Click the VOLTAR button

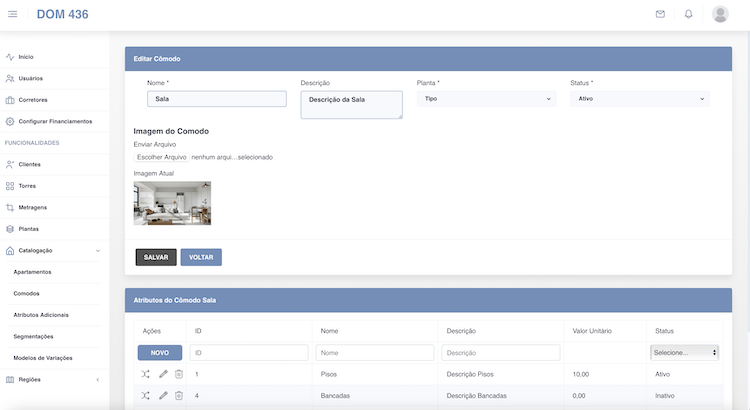201,257
